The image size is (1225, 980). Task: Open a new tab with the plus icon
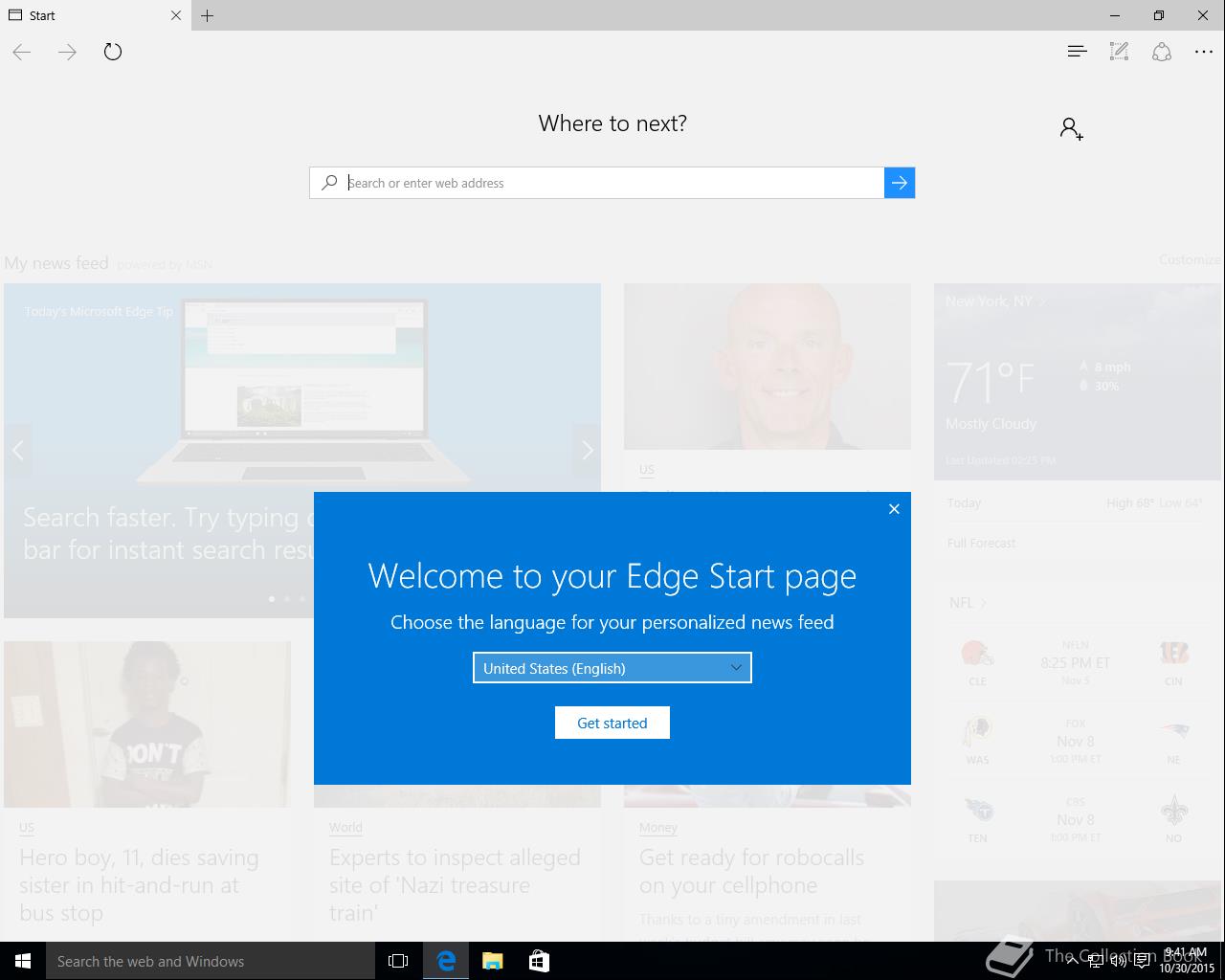208,15
